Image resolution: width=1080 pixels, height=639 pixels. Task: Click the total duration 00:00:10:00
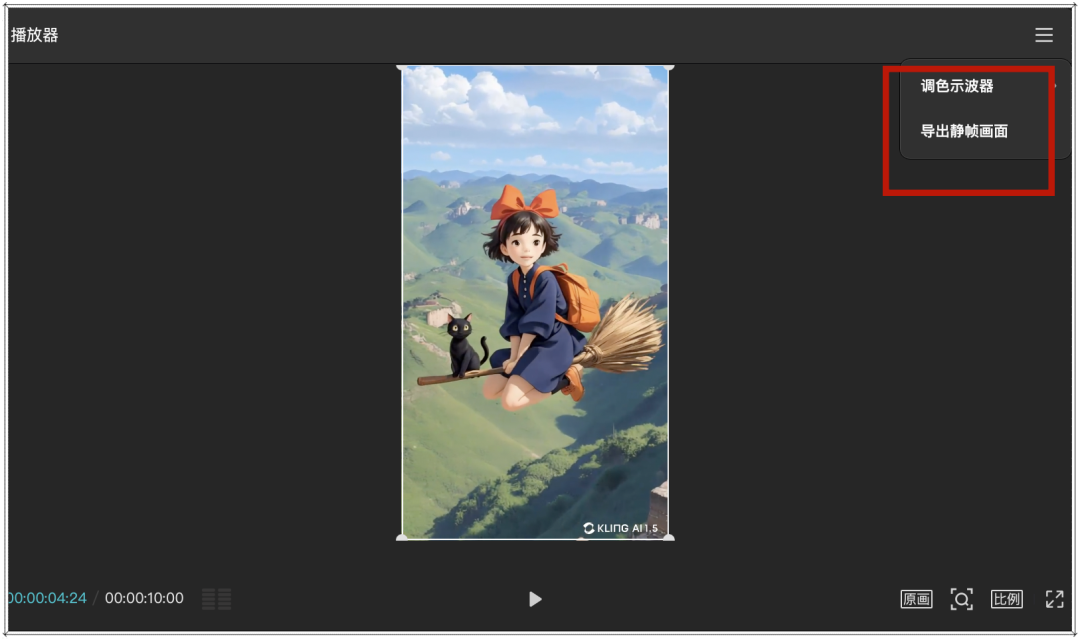(x=144, y=598)
